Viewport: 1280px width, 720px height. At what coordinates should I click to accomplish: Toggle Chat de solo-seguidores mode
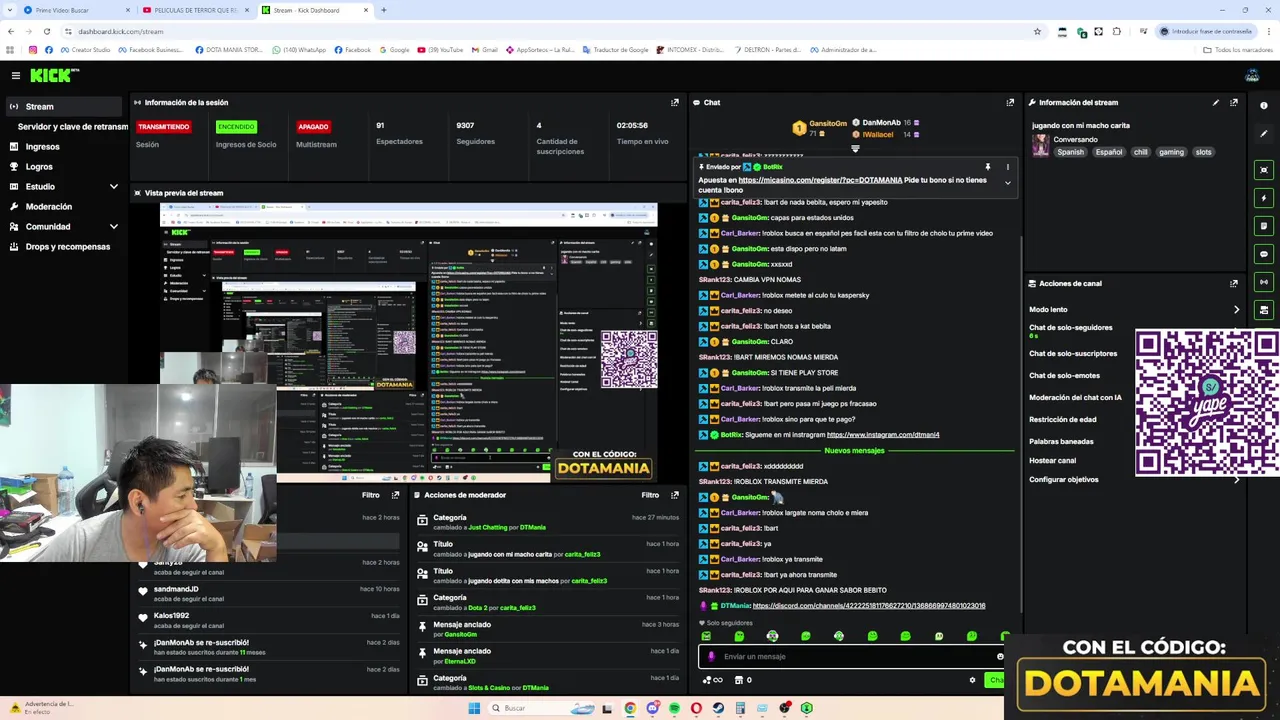pyautogui.click(x=1071, y=327)
